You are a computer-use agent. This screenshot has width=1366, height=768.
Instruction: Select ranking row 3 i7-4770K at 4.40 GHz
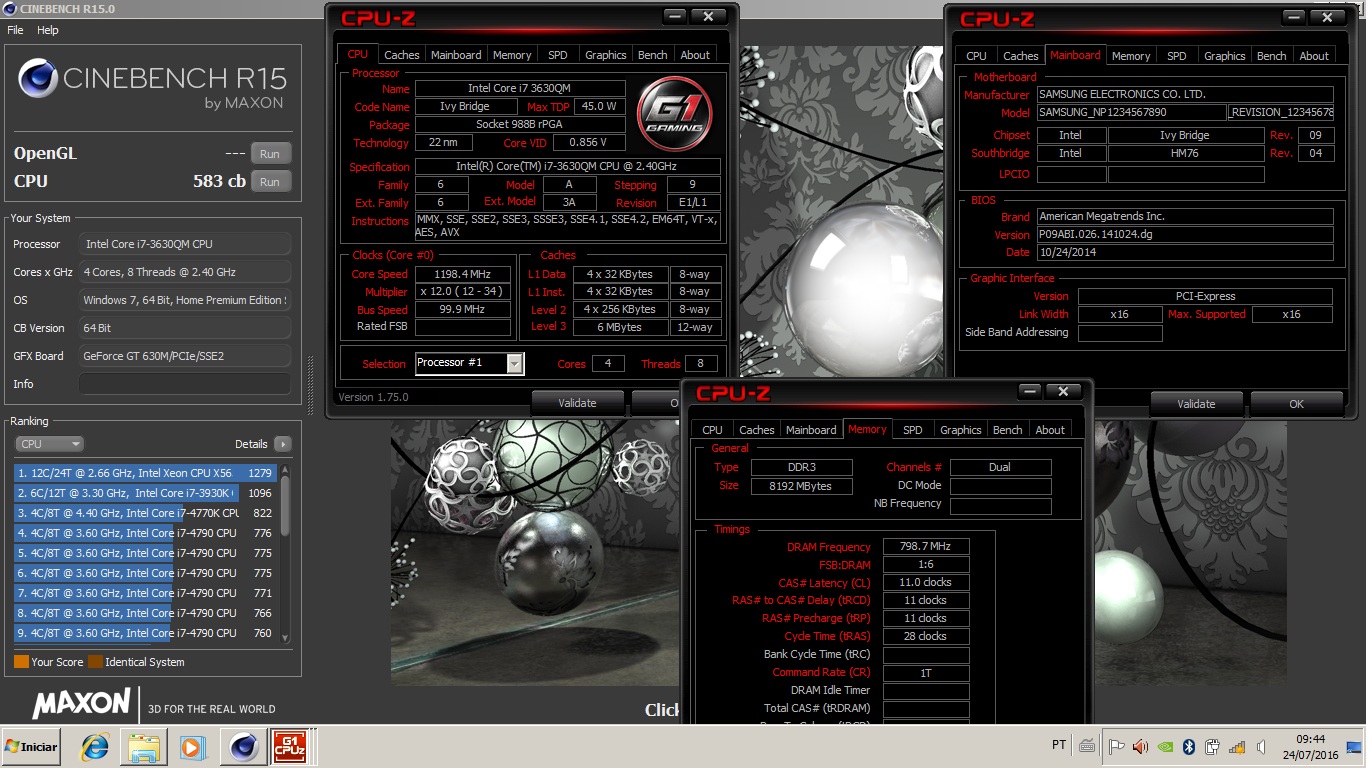(x=146, y=513)
